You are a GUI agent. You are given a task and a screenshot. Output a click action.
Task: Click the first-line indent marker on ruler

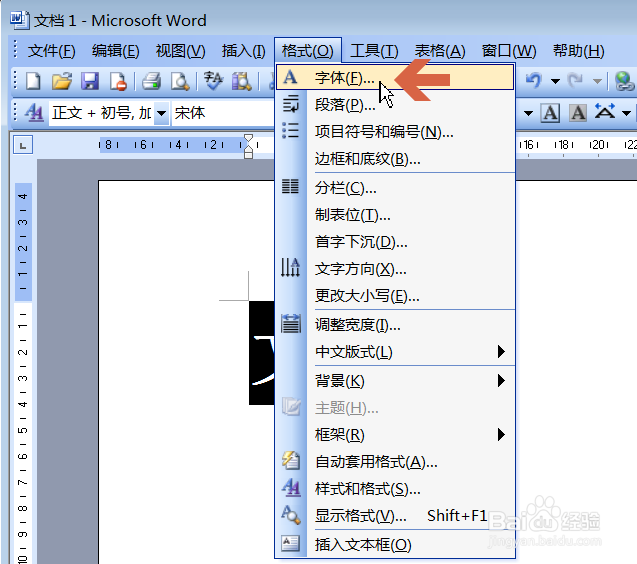click(249, 138)
